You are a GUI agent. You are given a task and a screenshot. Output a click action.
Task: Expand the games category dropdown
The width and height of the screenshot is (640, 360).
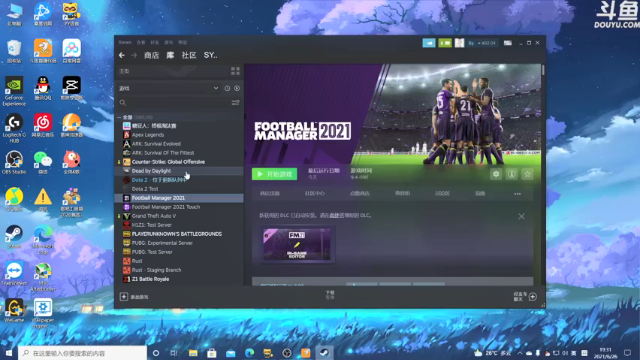[x=216, y=88]
